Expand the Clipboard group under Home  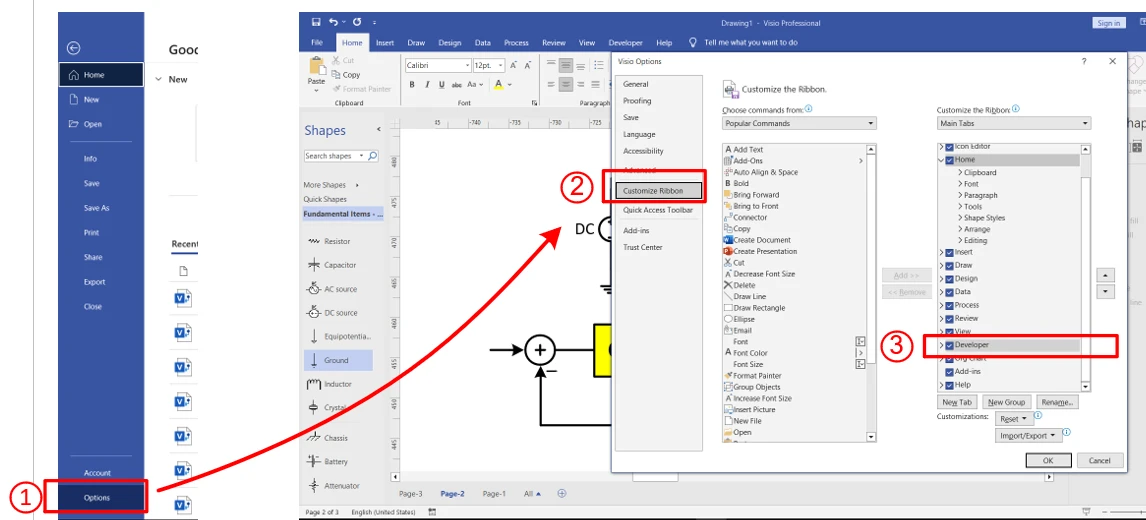[x=960, y=173]
